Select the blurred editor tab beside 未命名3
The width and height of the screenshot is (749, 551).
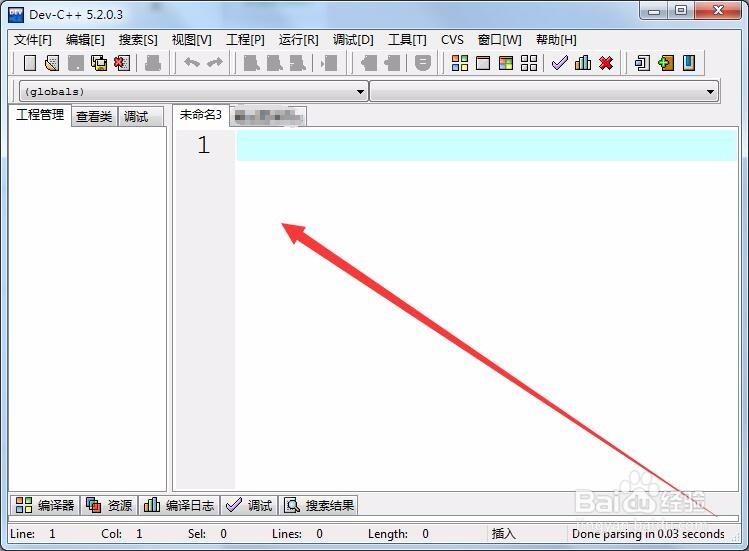point(268,116)
